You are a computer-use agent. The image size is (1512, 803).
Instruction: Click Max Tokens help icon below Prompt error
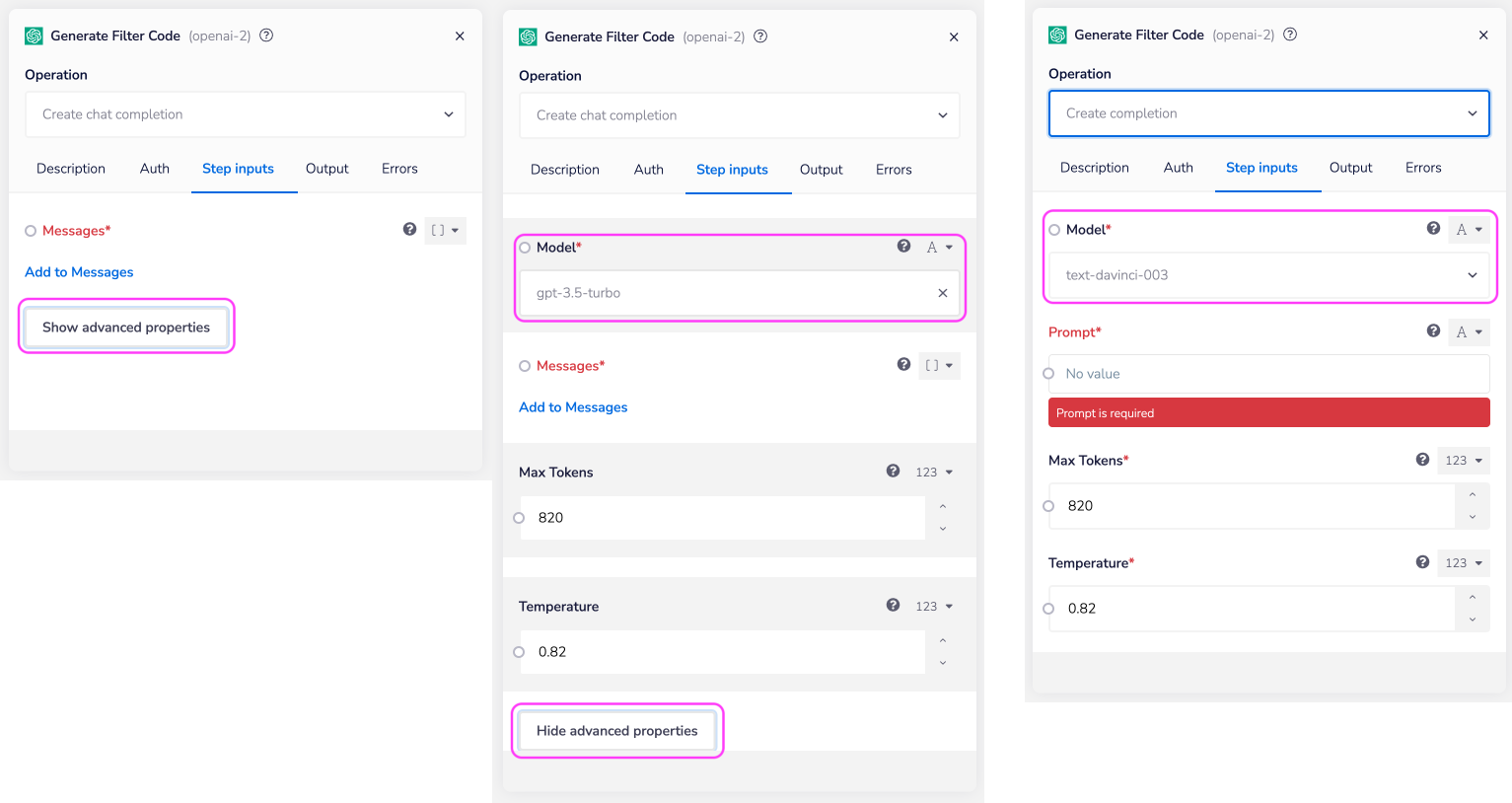coord(1422,460)
